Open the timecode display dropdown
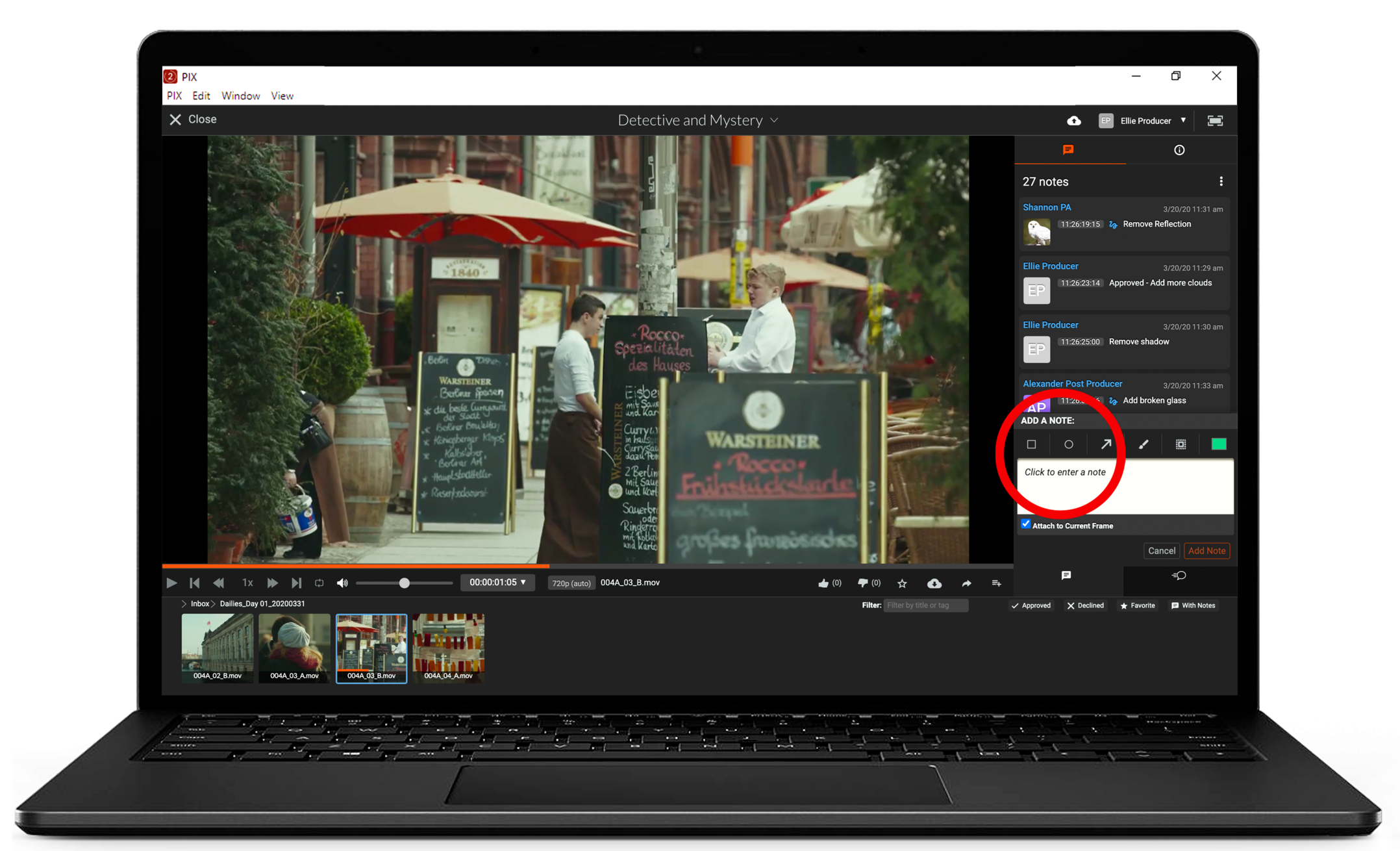This screenshot has width=1400, height=851. pos(497,583)
